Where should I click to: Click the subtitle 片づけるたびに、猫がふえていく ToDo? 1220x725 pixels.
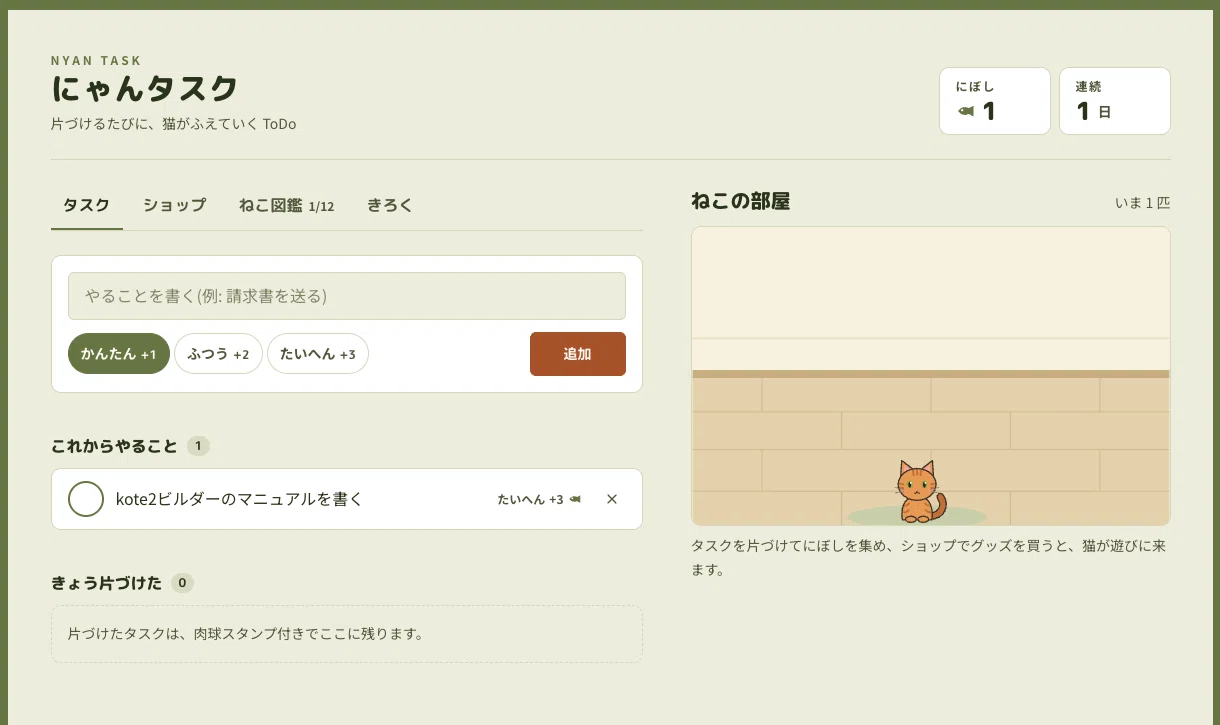tap(173, 125)
